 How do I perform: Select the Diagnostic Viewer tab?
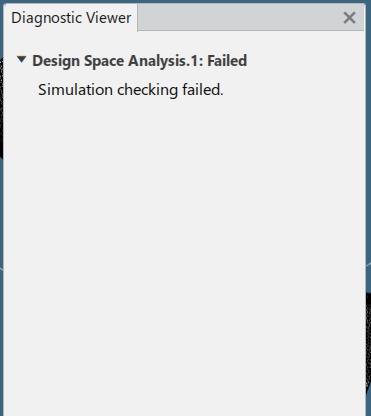[71, 18]
